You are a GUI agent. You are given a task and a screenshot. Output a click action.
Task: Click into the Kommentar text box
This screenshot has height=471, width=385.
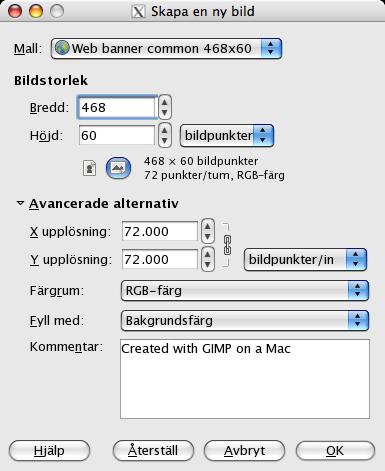click(x=245, y=379)
